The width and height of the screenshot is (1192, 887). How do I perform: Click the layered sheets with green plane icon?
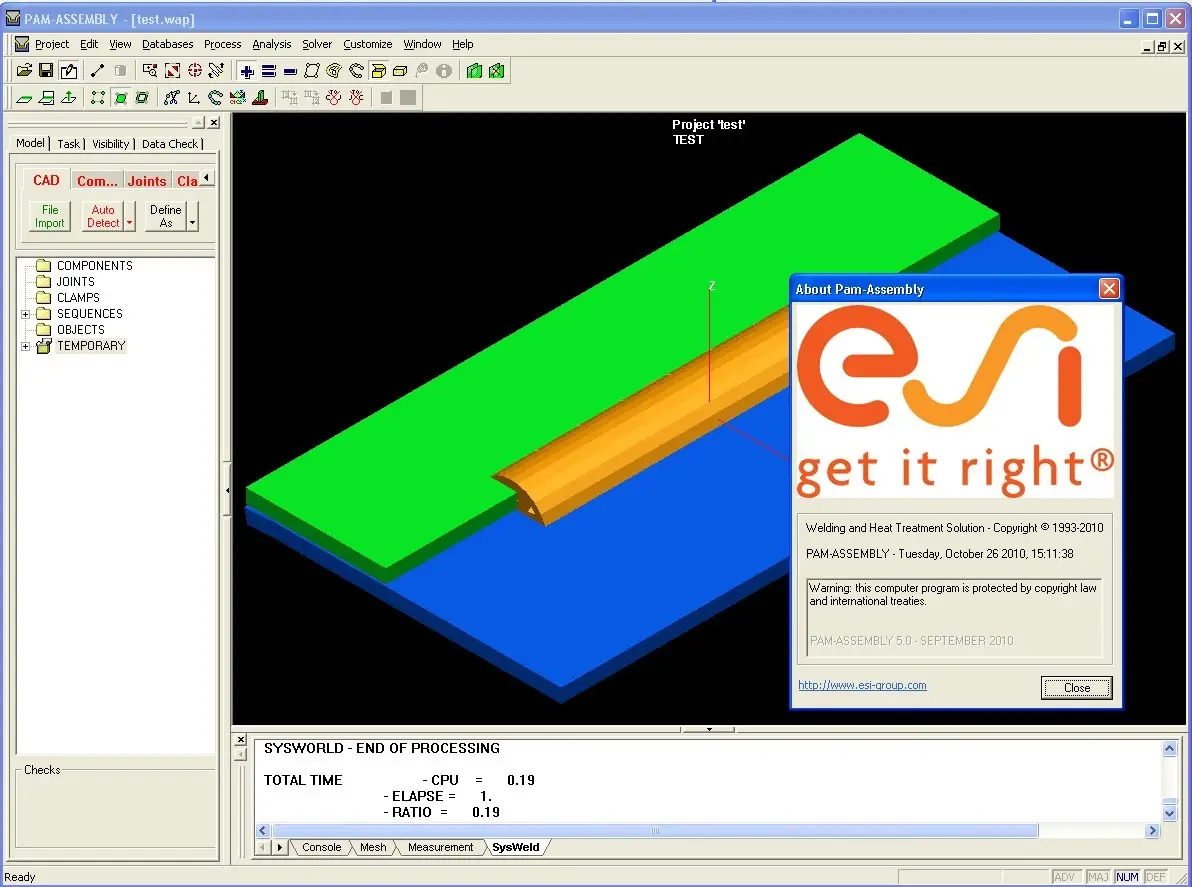(x=46, y=98)
